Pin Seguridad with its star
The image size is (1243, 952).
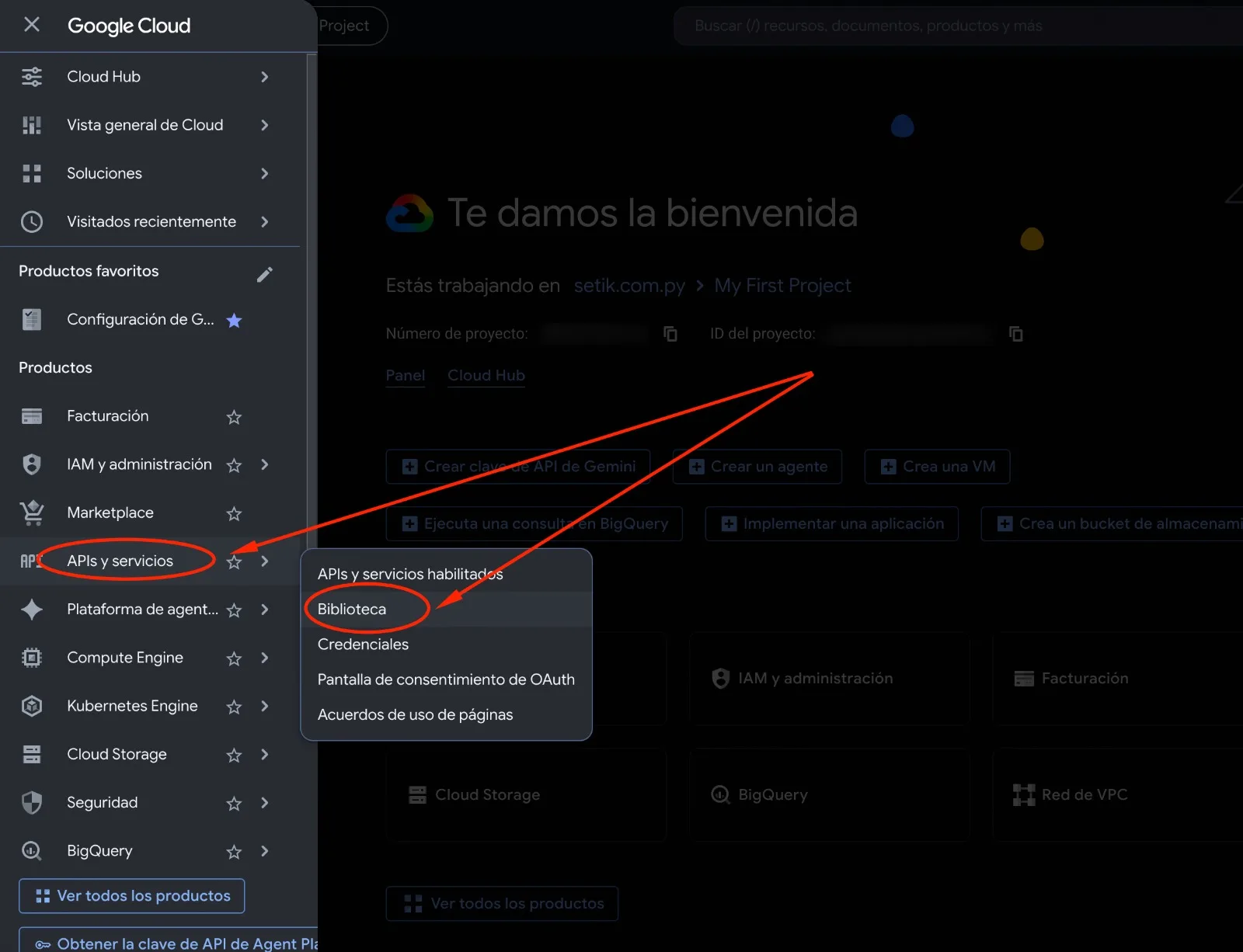tap(234, 803)
